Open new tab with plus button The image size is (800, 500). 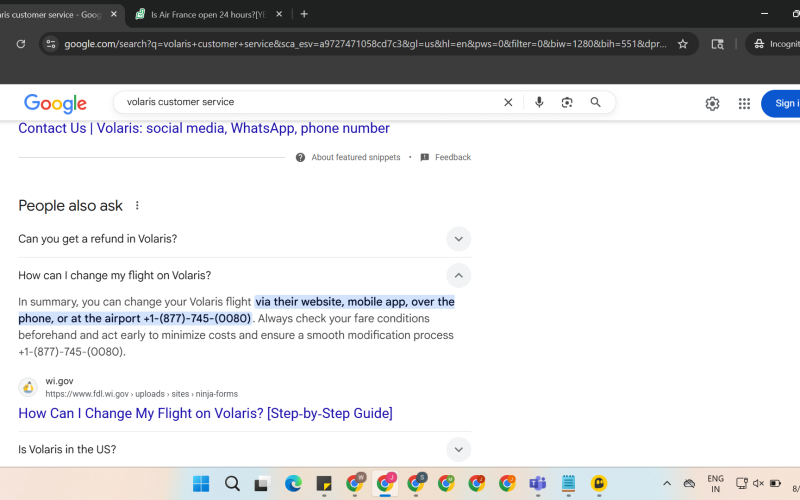pos(304,14)
